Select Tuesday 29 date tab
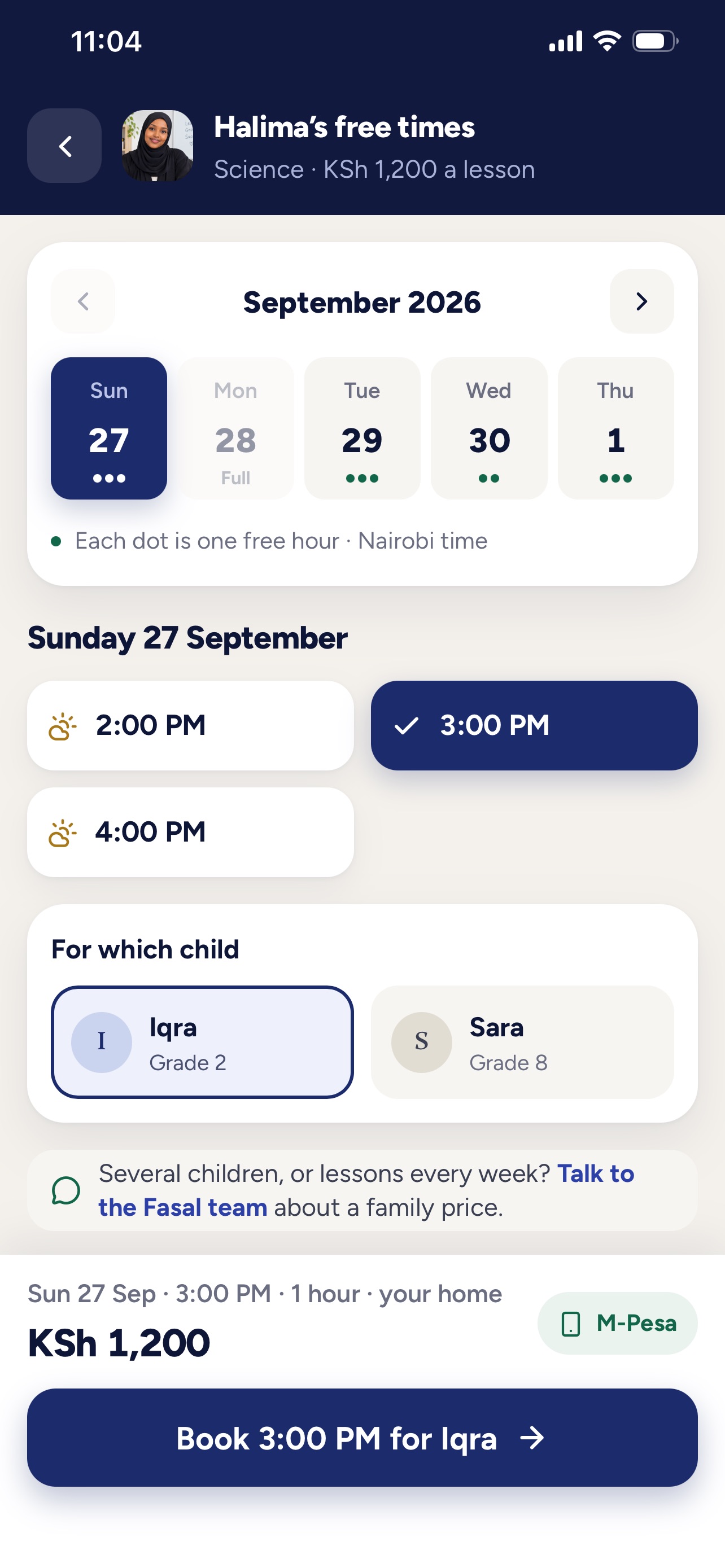The height and width of the screenshot is (1568, 725). coord(362,428)
